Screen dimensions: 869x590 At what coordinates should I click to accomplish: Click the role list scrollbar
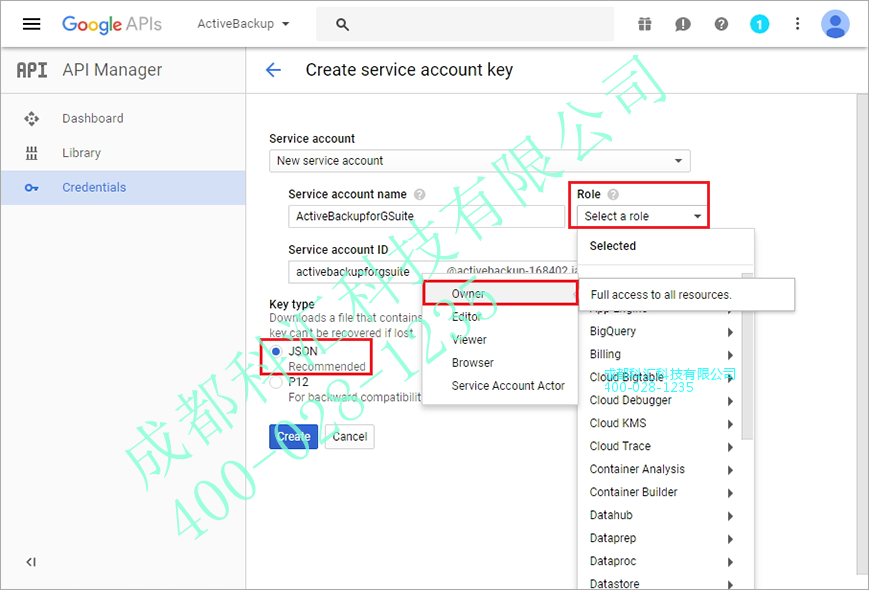click(747, 374)
